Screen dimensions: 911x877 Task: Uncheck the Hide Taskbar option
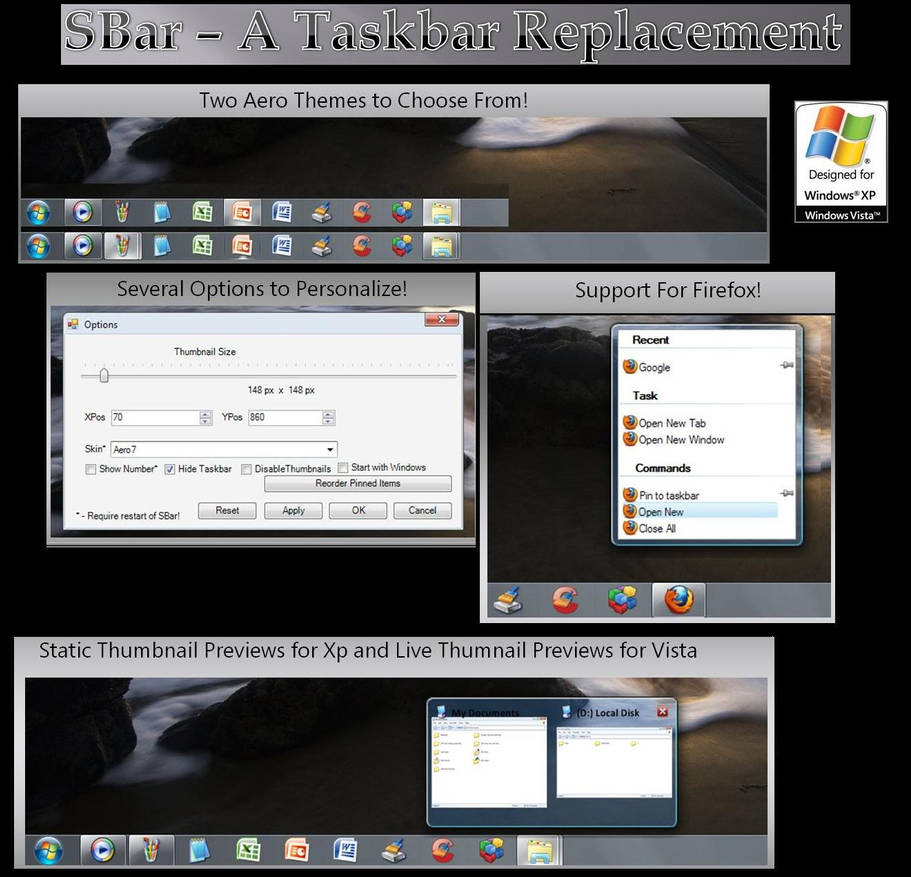point(170,469)
